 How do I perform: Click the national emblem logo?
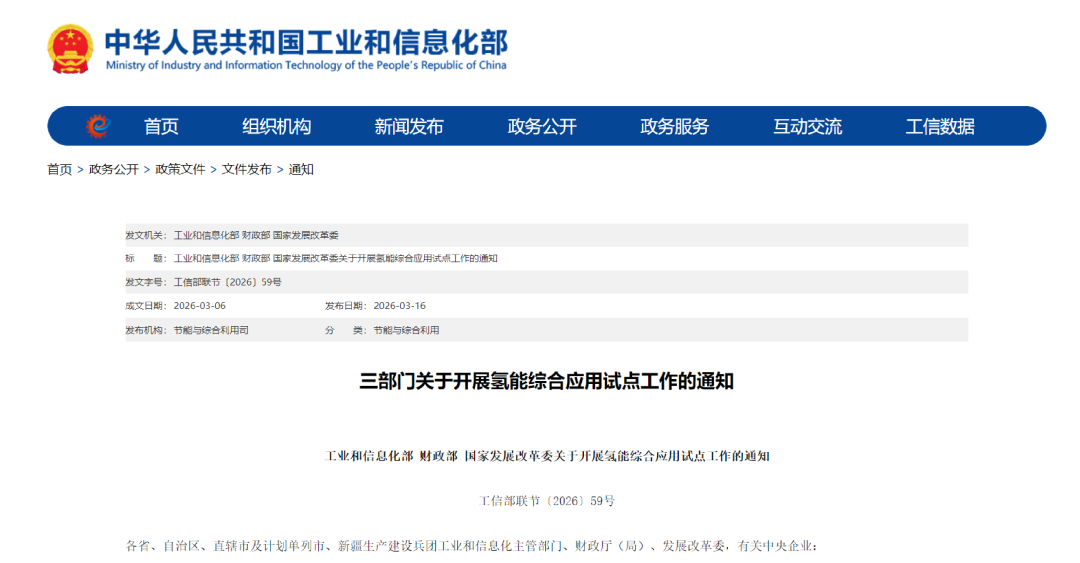pos(70,49)
